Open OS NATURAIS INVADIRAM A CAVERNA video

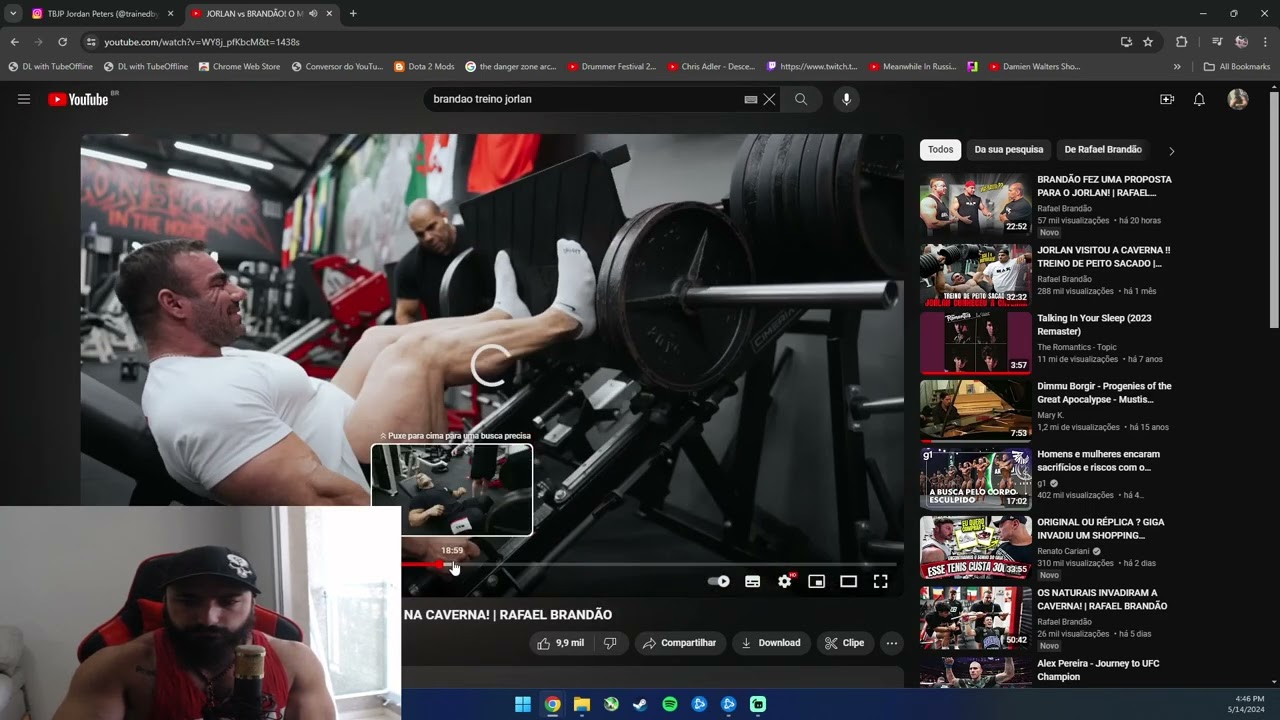pos(1102,599)
